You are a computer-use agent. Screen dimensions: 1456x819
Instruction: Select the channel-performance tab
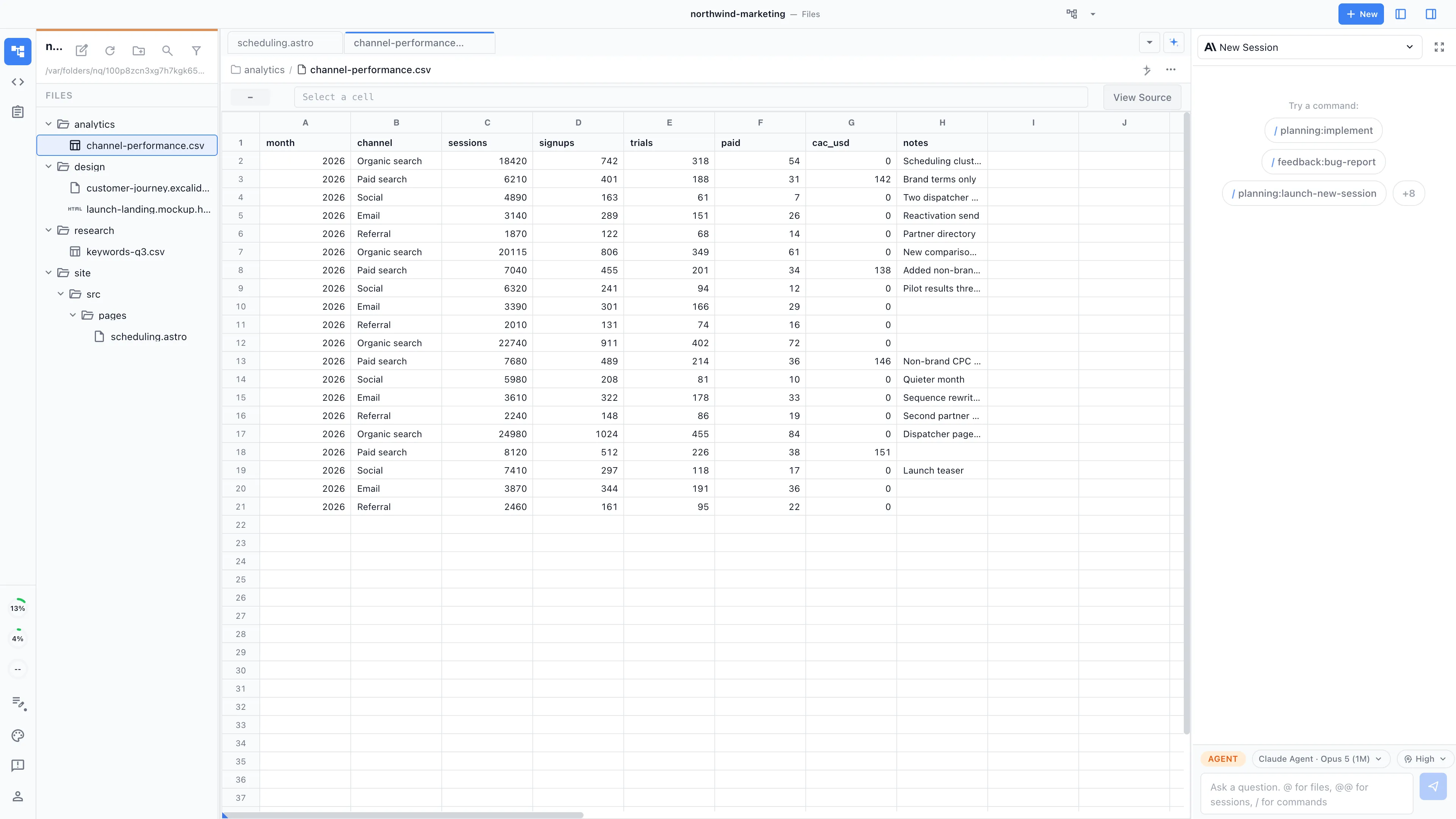coord(419,42)
